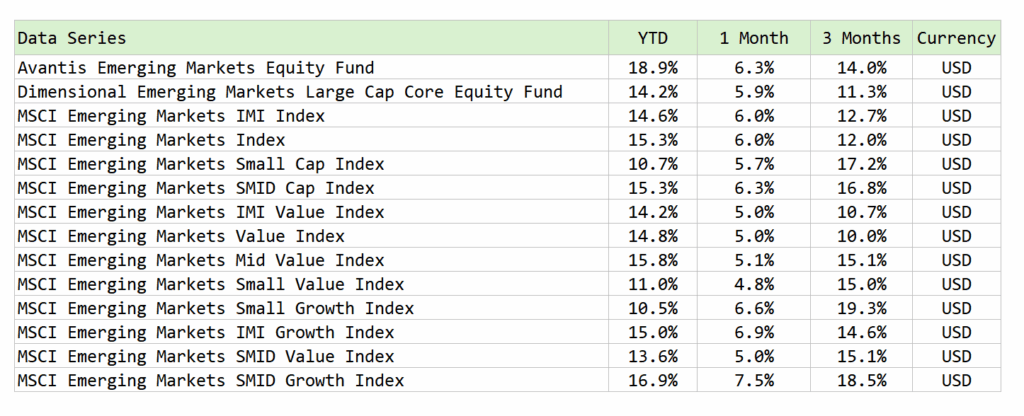Screen dimensions: 1024x416
Task: Click Dimensional Emerging Markets Large Cap Core row
Action: (x=507, y=91)
